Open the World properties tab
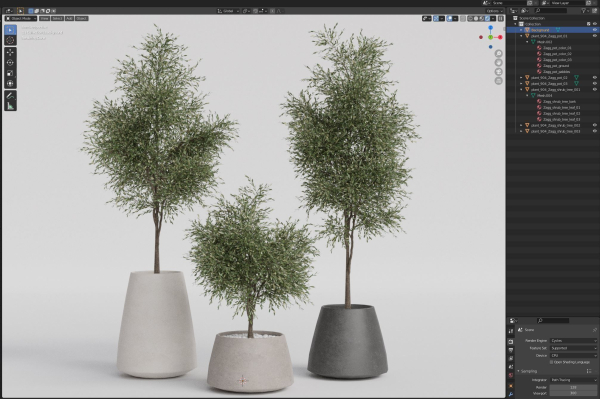600x399 pixels. pos(511,376)
